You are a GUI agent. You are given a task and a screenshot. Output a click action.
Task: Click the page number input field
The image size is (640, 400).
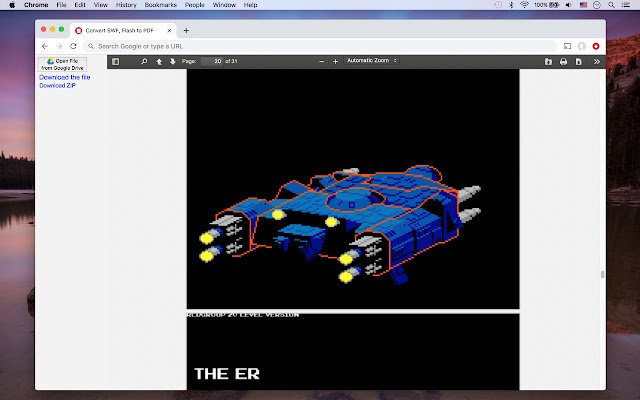(x=212, y=61)
